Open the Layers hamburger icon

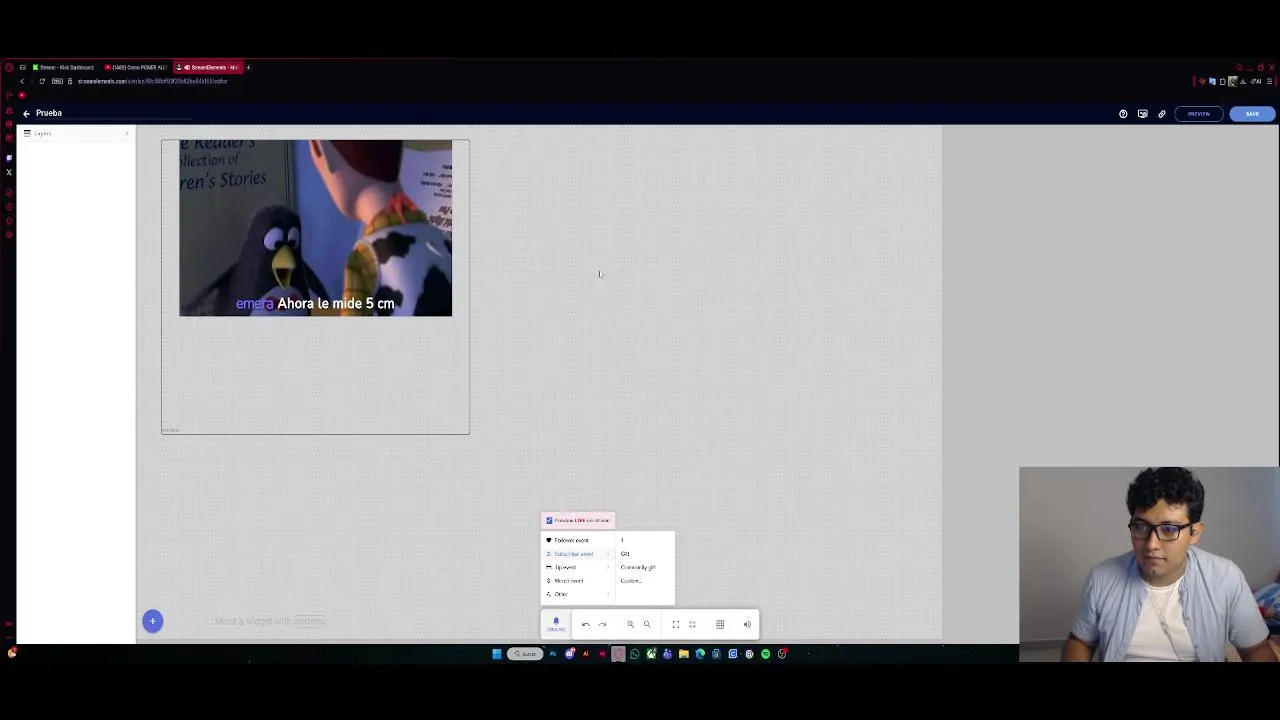point(27,133)
